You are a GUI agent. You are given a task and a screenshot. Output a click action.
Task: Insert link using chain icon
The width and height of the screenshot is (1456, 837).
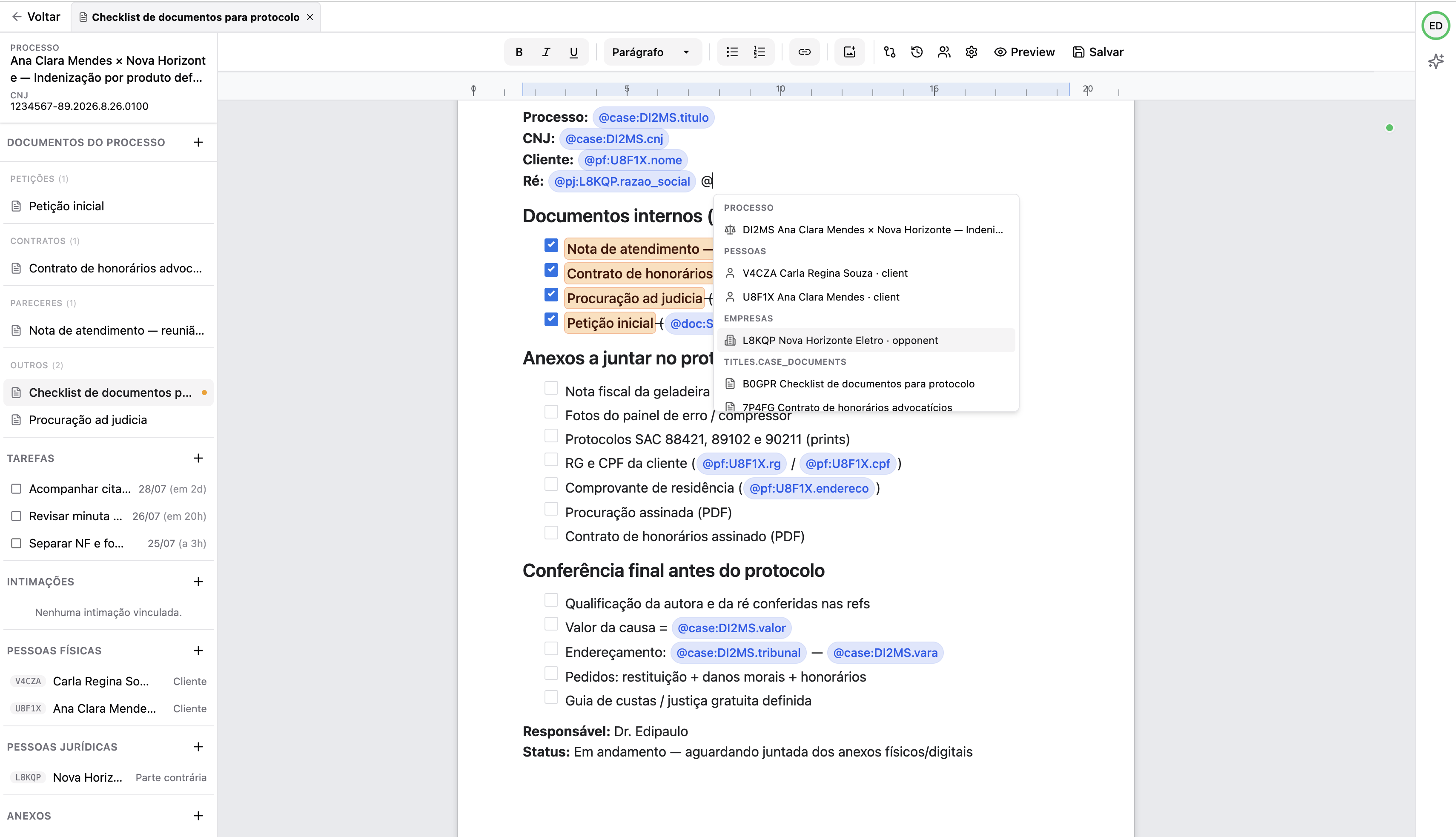pyautogui.click(x=804, y=52)
